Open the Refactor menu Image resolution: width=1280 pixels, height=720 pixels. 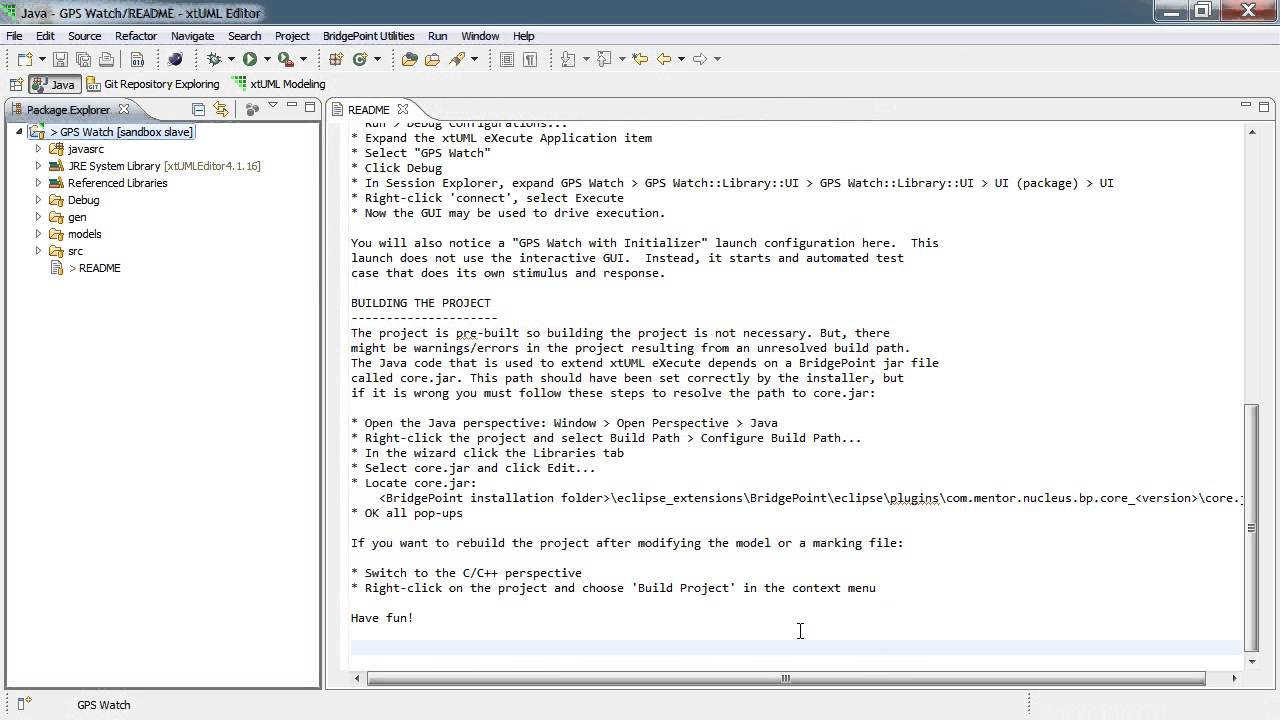[x=136, y=36]
